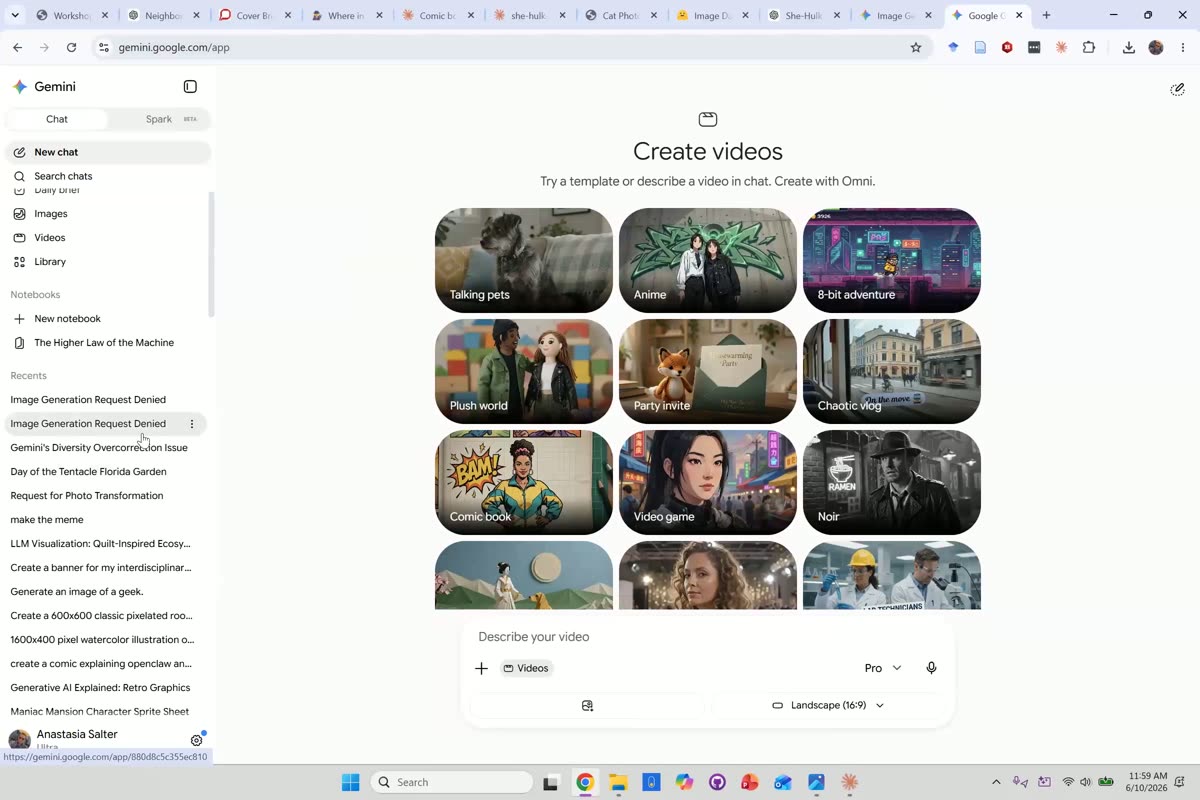1200x800 pixels.
Task: Open the Chrome profile avatar
Action: point(1156,47)
